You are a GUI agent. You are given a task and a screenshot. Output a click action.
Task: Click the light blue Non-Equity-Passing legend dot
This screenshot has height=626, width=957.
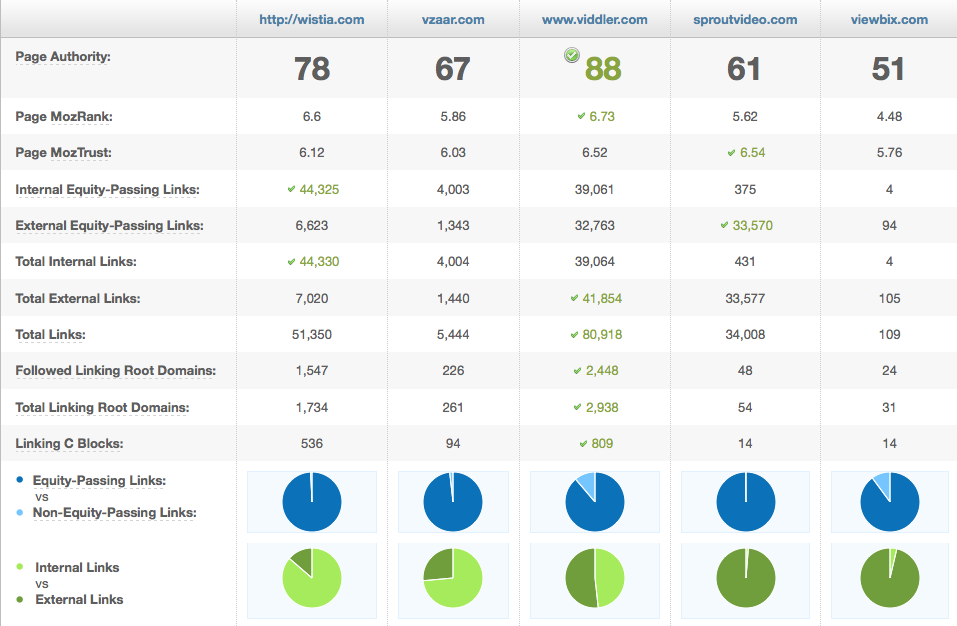tap(20, 513)
